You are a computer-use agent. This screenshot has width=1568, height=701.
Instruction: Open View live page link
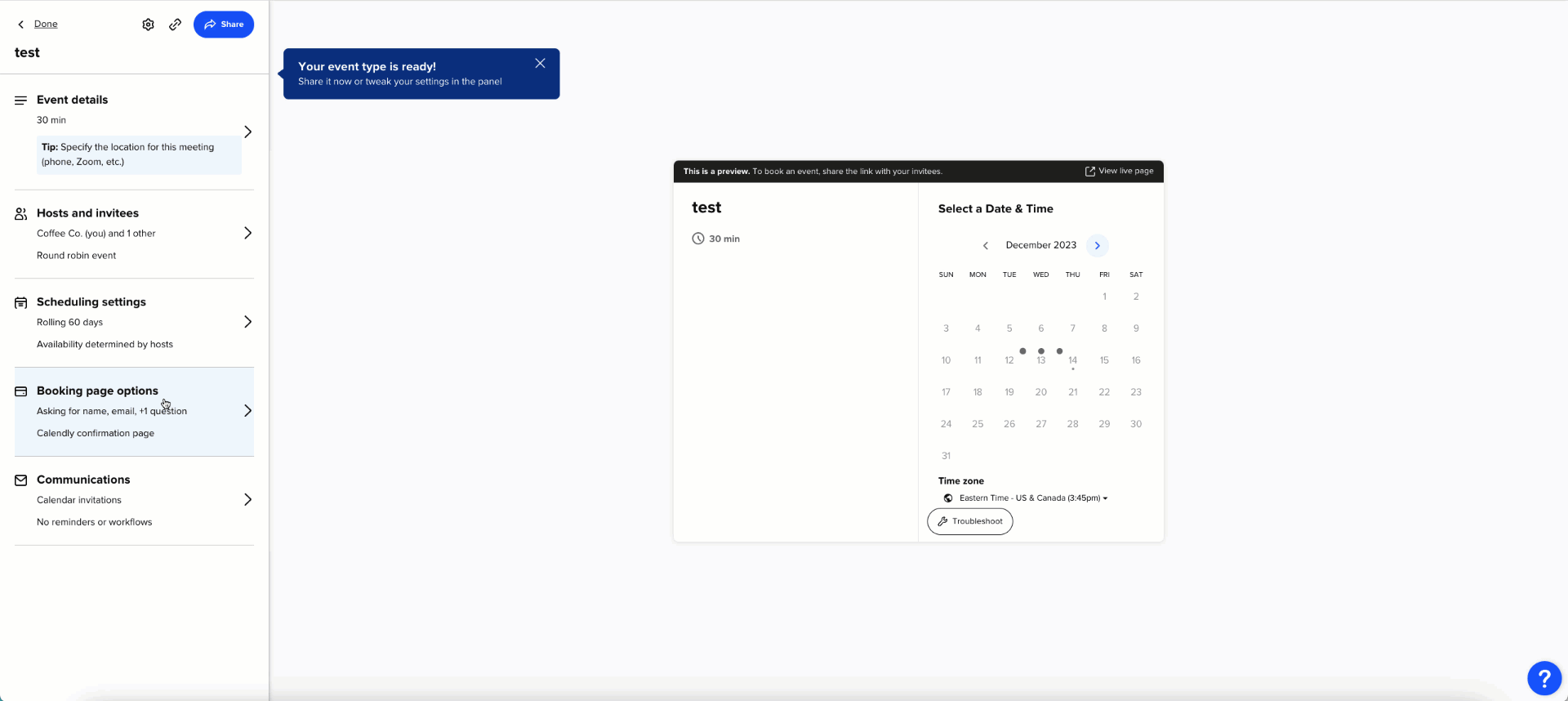point(1119,172)
